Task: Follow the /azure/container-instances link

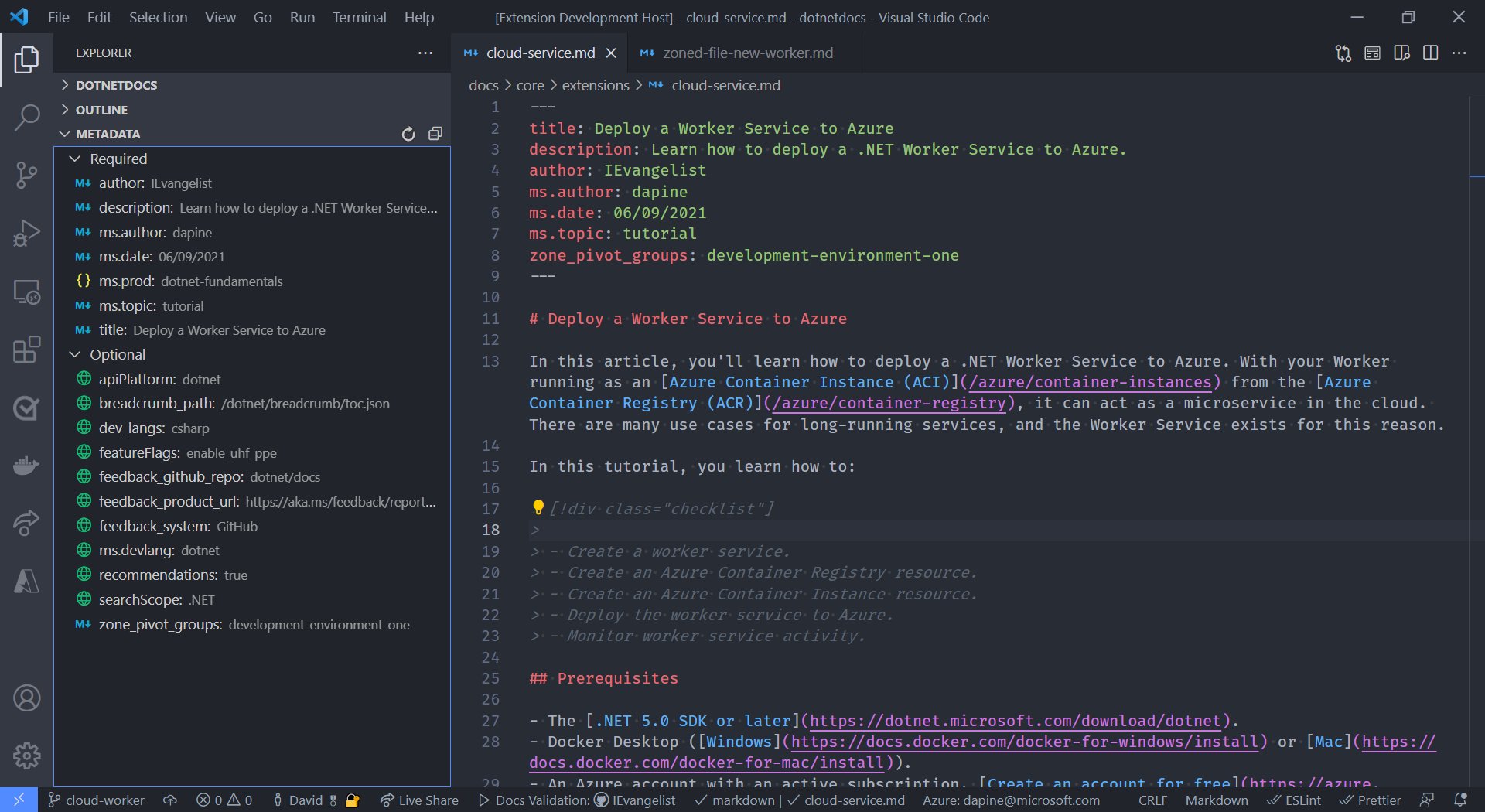Action: pyautogui.click(x=1091, y=382)
